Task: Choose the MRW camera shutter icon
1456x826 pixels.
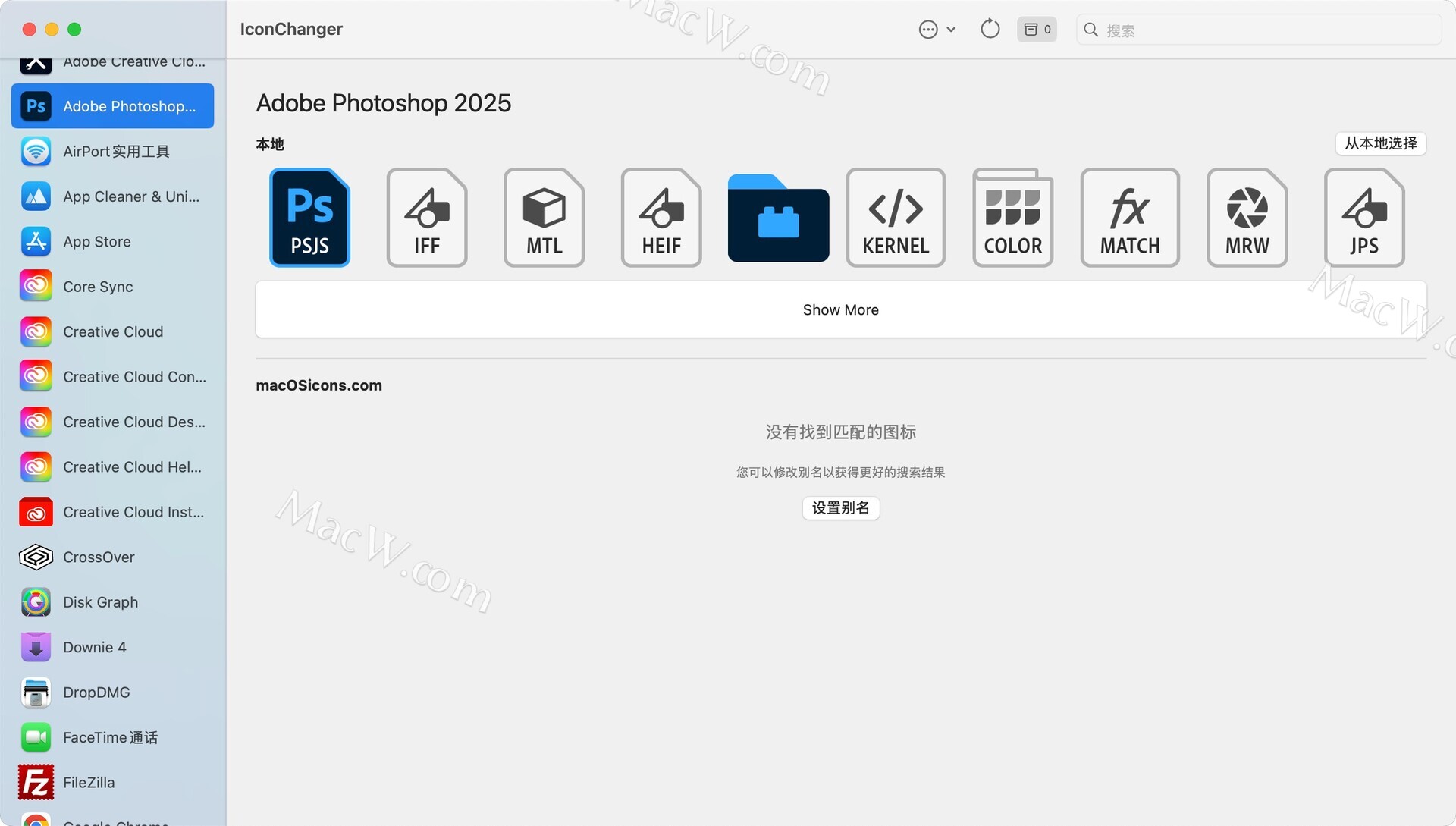Action: tap(1247, 218)
